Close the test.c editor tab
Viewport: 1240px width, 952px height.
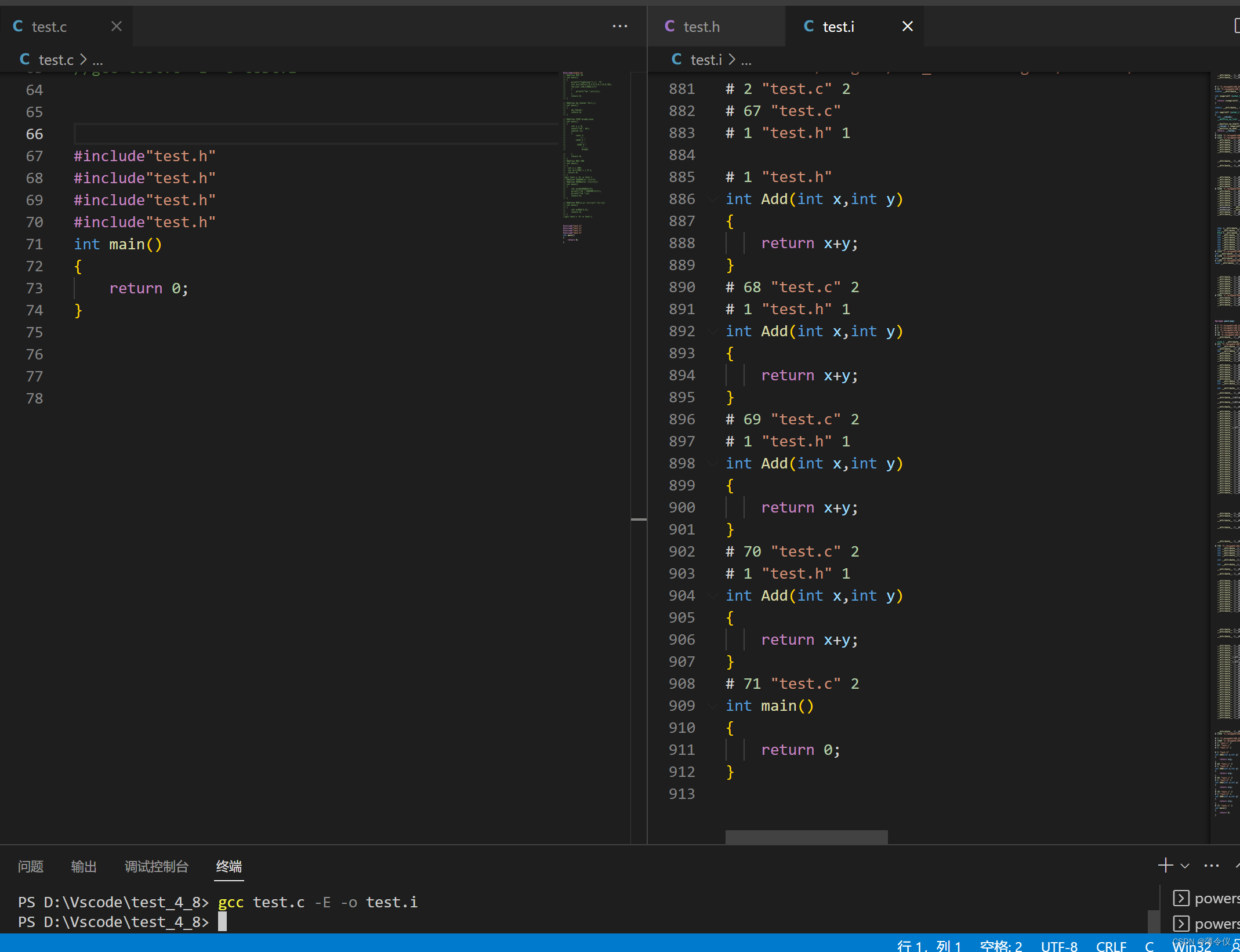click(x=117, y=26)
